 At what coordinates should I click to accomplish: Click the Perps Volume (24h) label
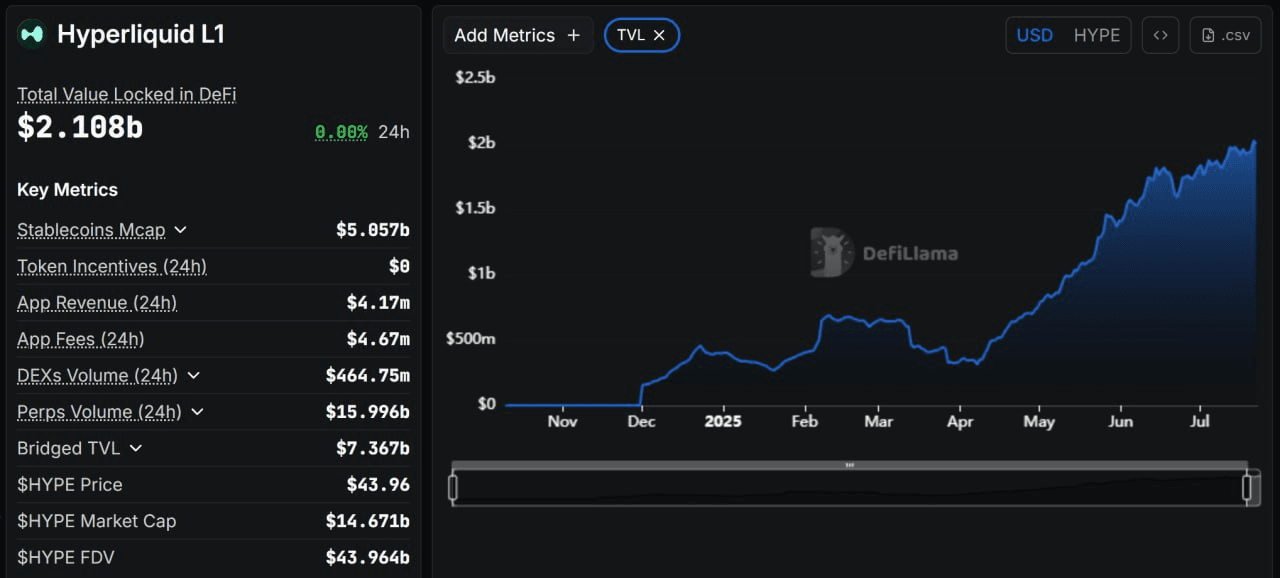tap(100, 412)
